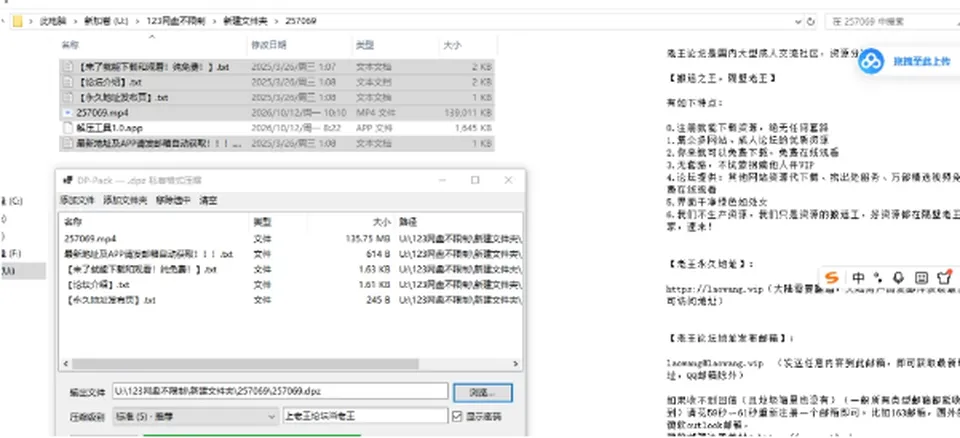
Task: Click the 257069.mp4 icon in Explorer
Action: [67, 113]
